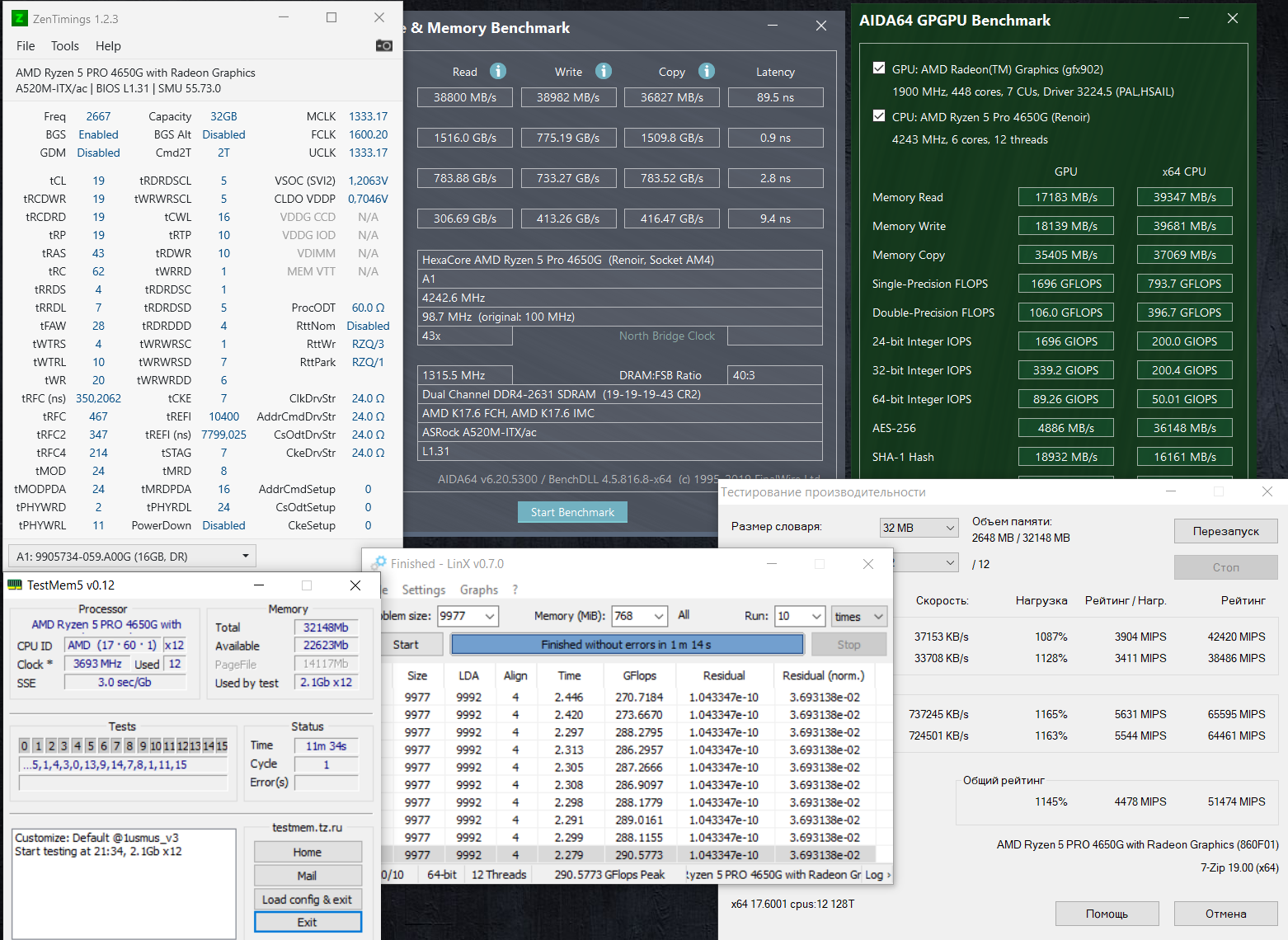Click '12 Threads' in LinX status bar
Image resolution: width=1288 pixels, height=940 pixels.
point(499,875)
